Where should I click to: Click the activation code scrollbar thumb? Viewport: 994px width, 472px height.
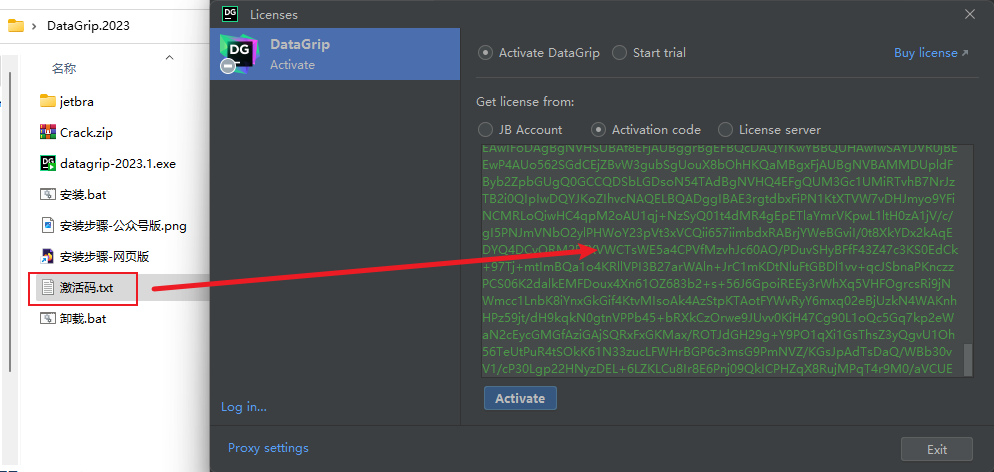(967, 360)
